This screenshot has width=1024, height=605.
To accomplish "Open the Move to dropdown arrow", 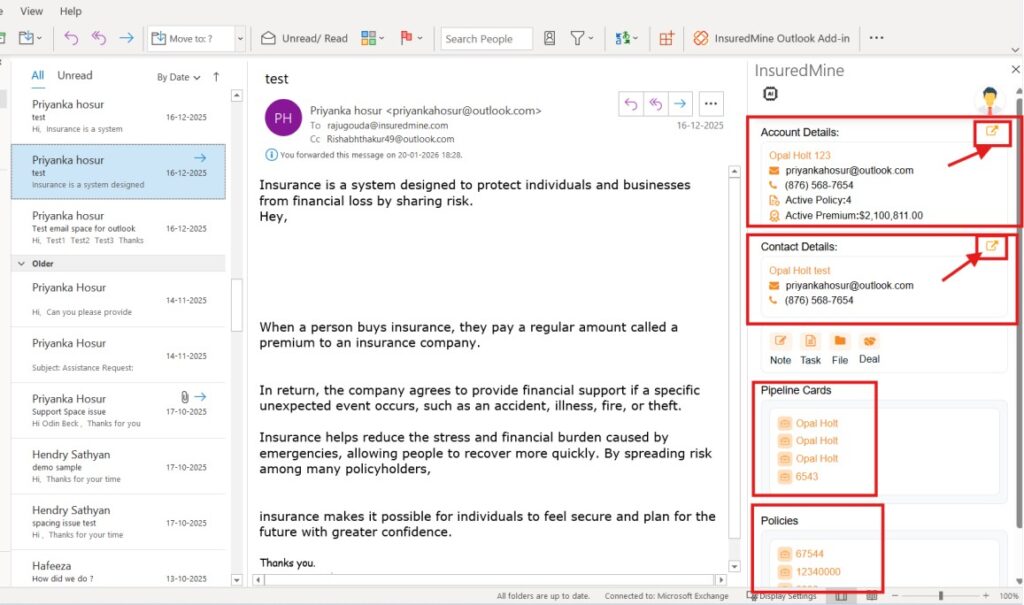I will click(240, 38).
